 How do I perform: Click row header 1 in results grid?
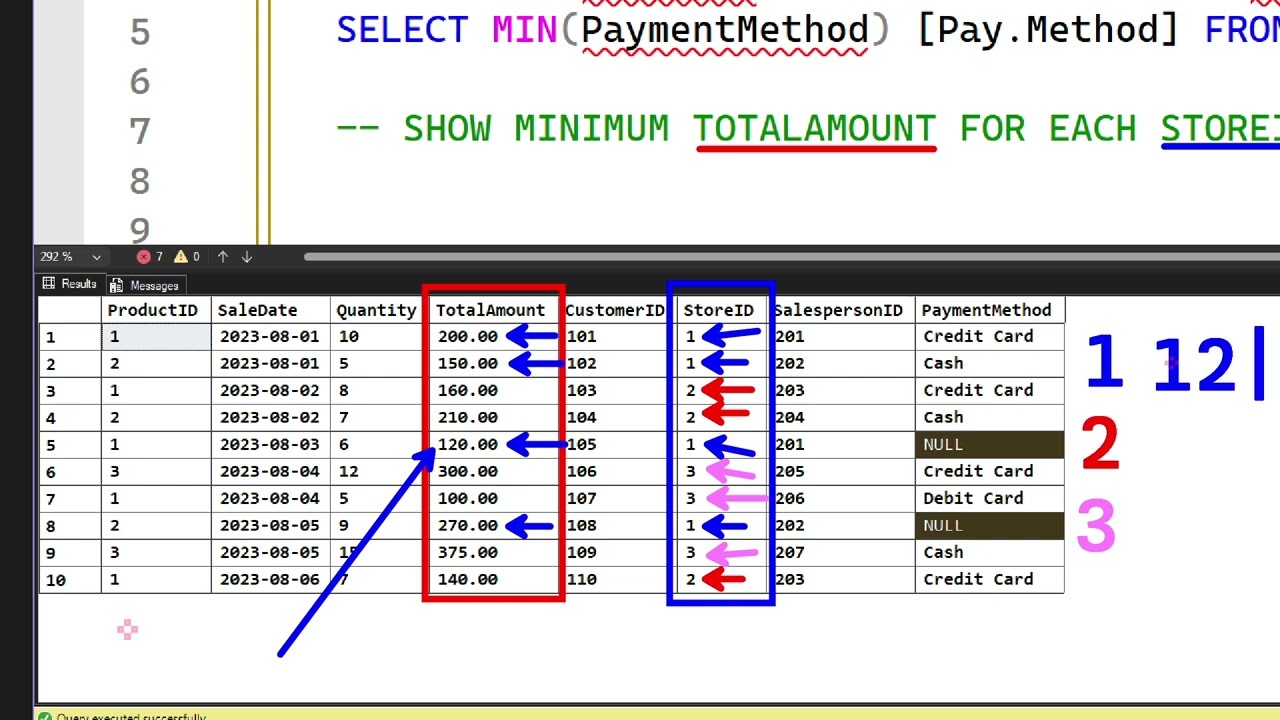click(x=70, y=337)
